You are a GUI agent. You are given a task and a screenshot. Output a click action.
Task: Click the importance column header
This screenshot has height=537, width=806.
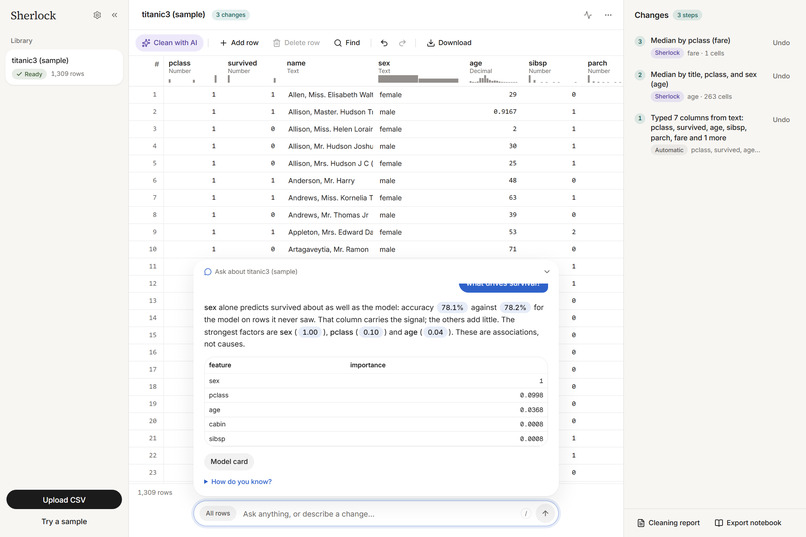[x=368, y=365]
